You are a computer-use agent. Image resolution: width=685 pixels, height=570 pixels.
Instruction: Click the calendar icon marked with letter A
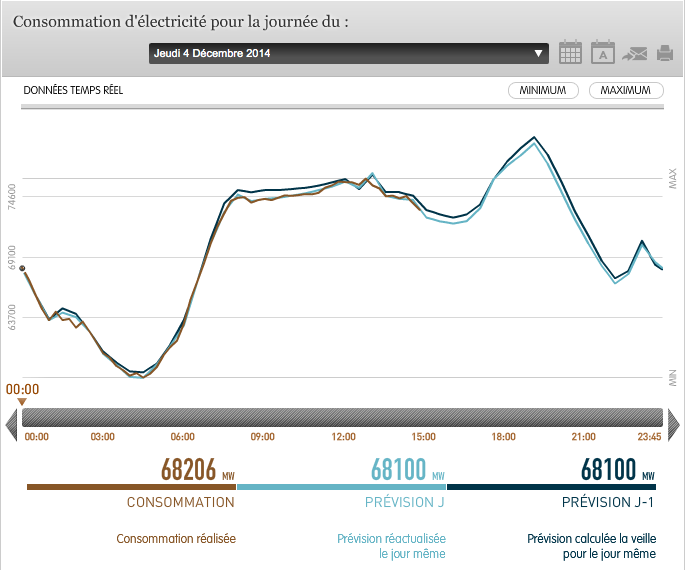point(602,53)
